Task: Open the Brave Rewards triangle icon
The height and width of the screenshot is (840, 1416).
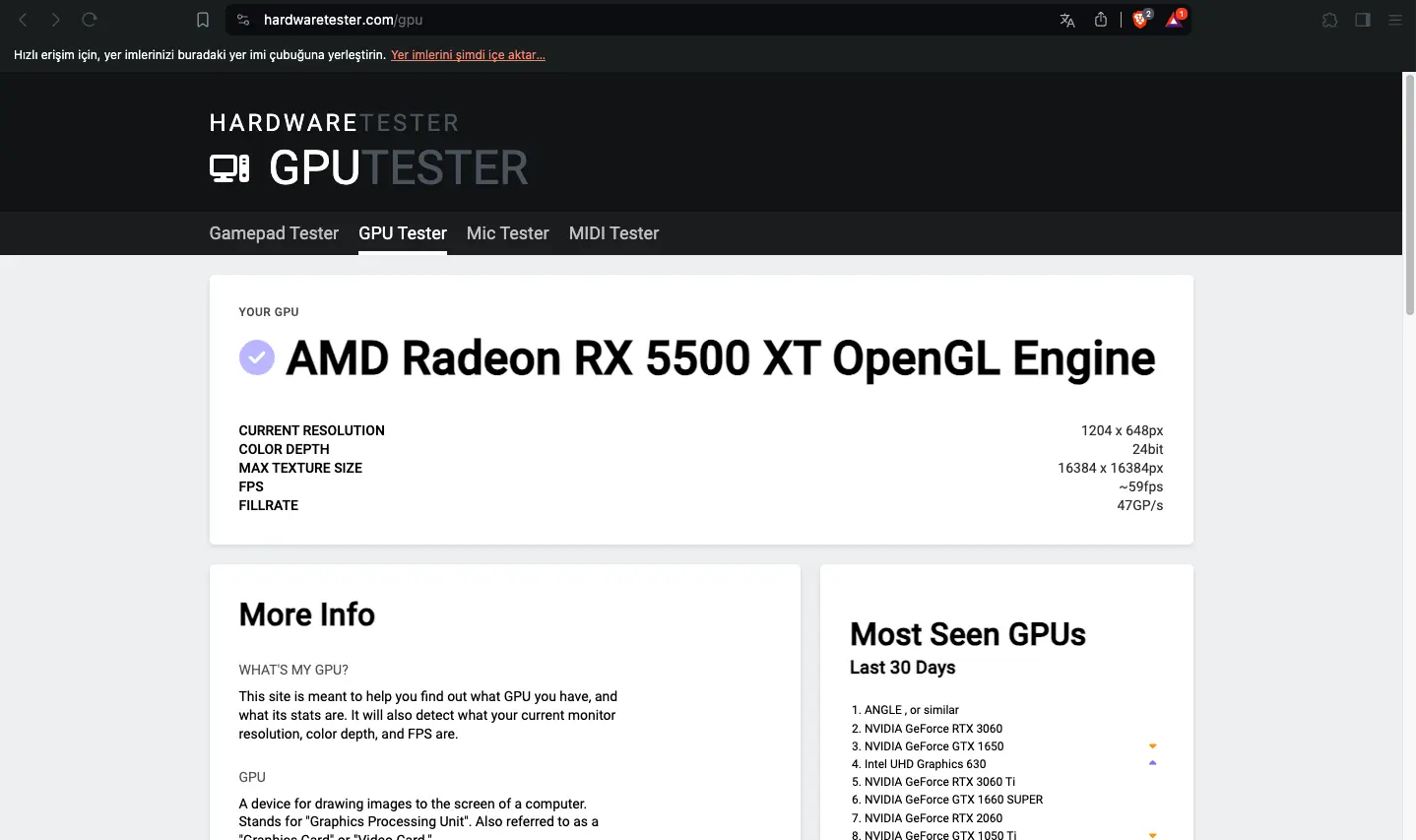Action: click(1176, 19)
